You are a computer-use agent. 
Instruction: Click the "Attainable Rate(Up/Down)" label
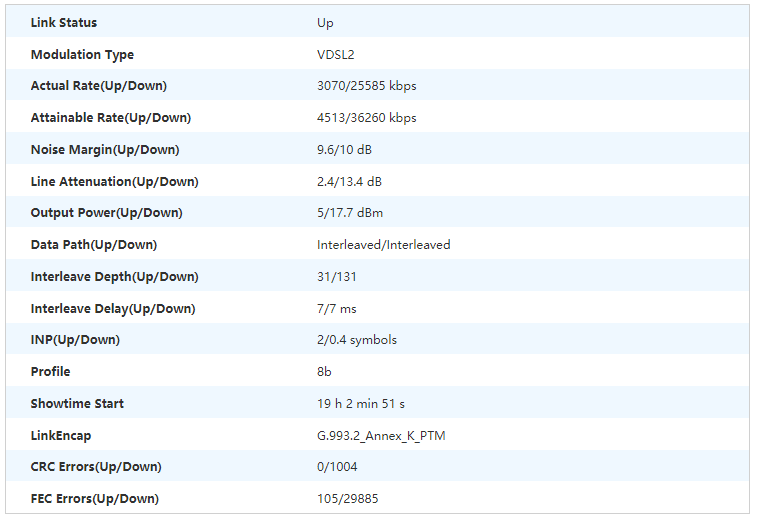[111, 118]
